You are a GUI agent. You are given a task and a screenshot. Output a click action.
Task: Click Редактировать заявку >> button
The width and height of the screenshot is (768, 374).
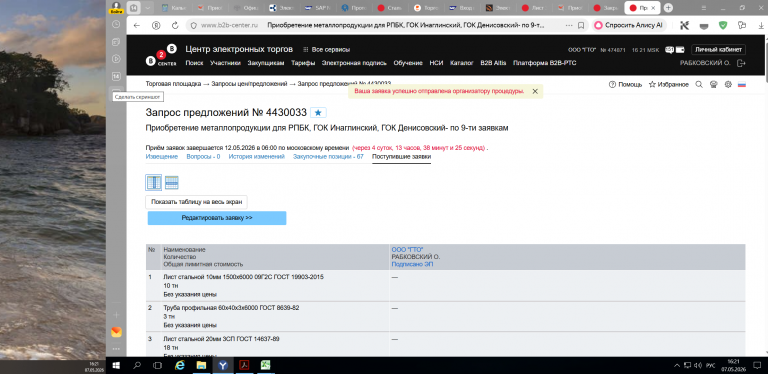217,218
